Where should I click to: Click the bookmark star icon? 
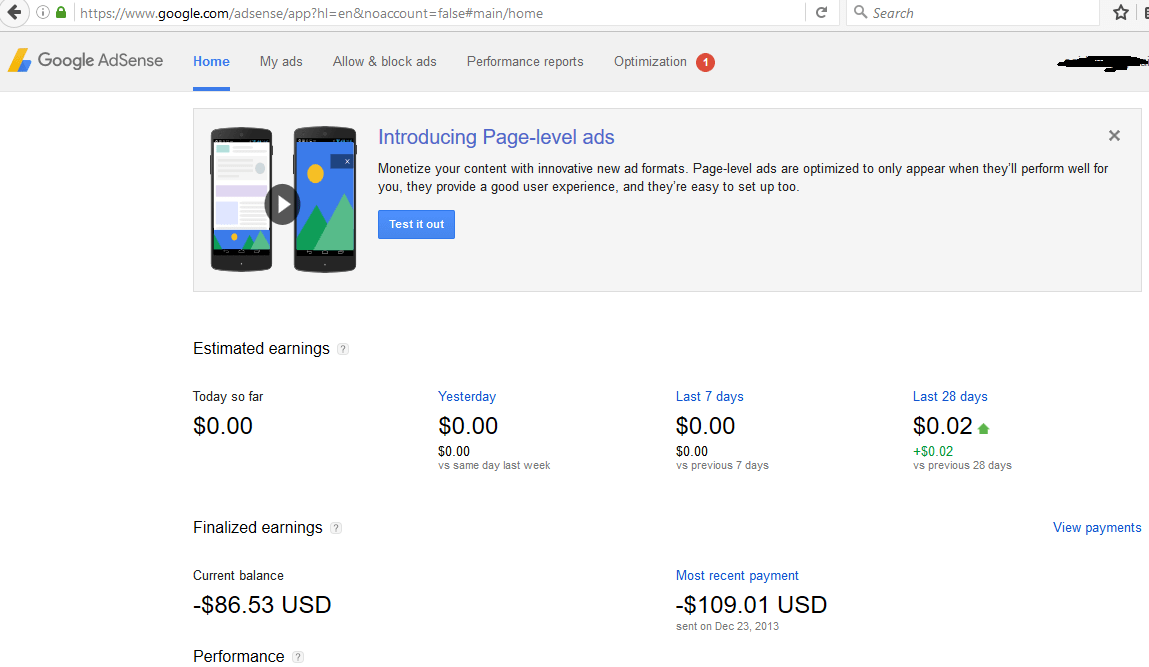point(1121,13)
